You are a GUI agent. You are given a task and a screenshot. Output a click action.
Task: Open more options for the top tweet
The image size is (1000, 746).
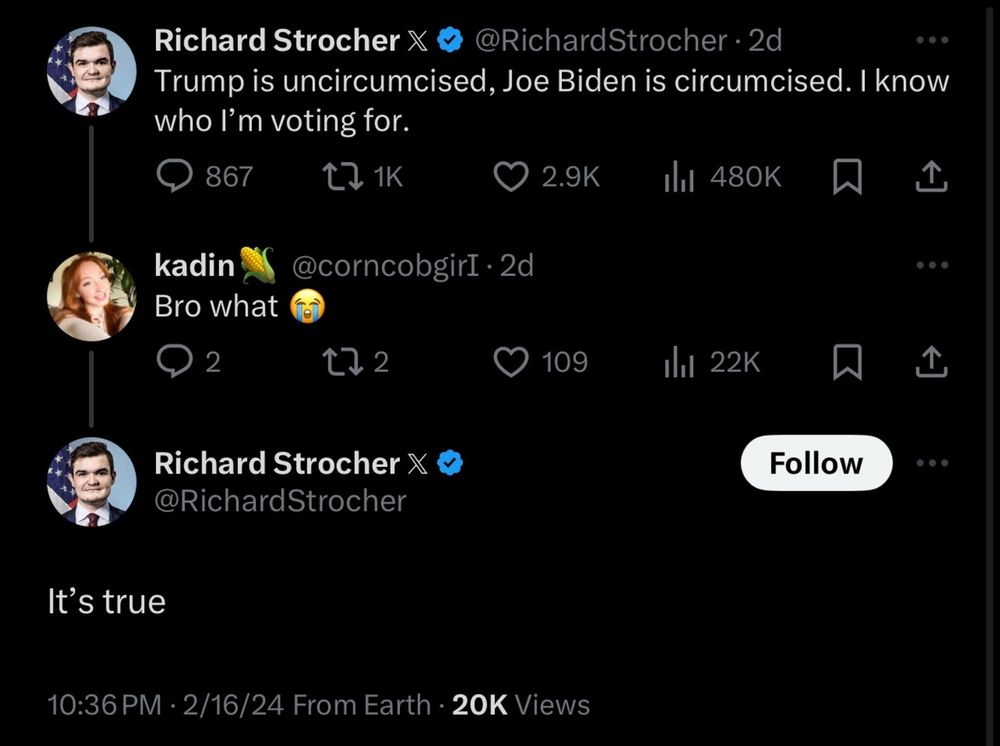[931, 41]
